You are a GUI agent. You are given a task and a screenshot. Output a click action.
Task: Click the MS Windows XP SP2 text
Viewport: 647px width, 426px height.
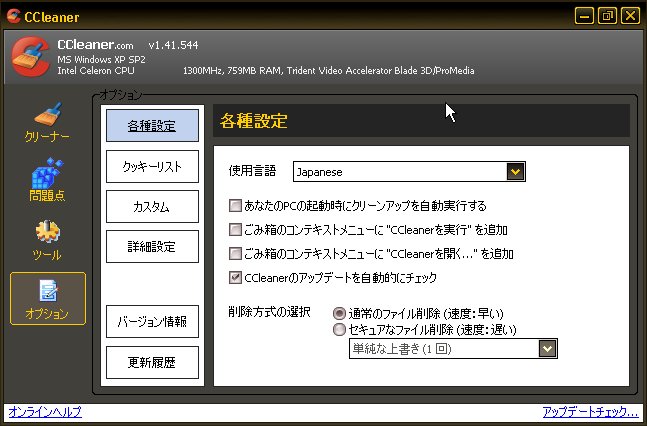tap(101, 59)
